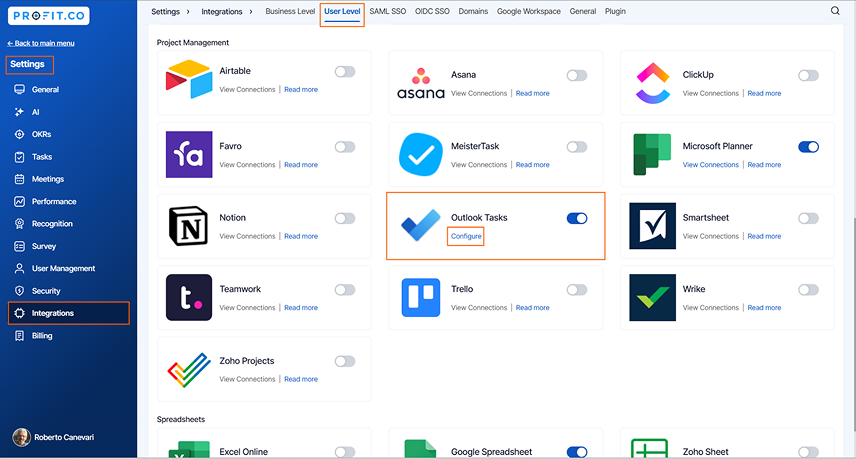The height and width of the screenshot is (459, 856).
Task: Click the Trello logo
Action: [x=420, y=297]
